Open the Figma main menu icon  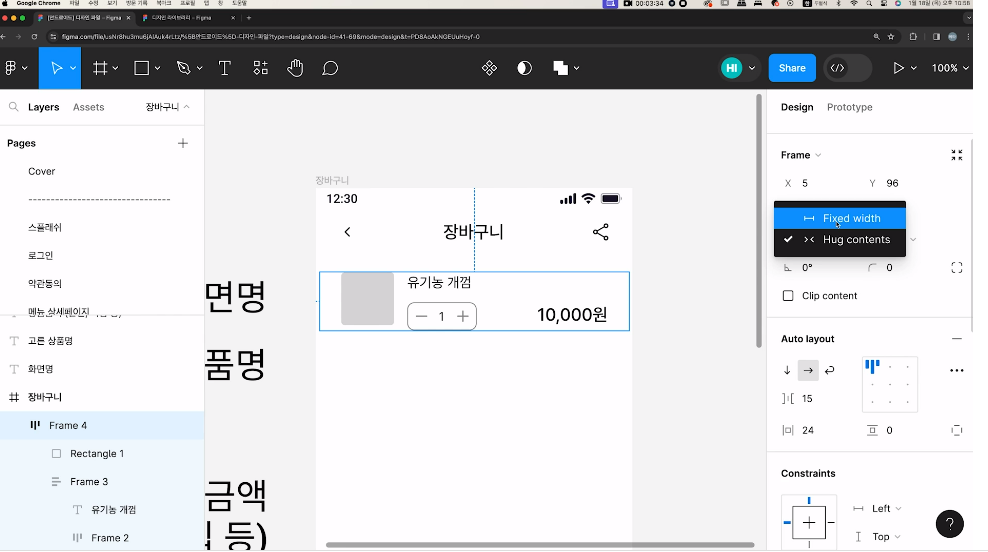[11, 68]
